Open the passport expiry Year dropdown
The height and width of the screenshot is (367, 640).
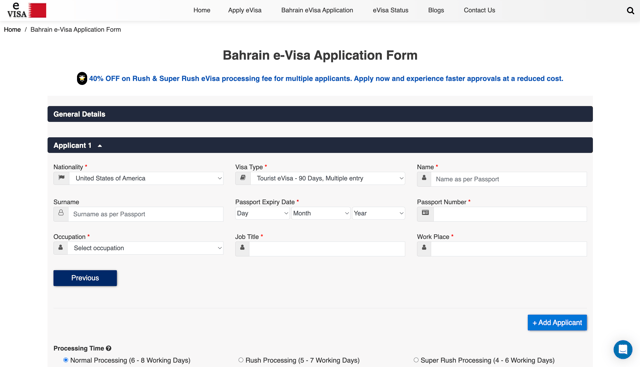pos(378,214)
